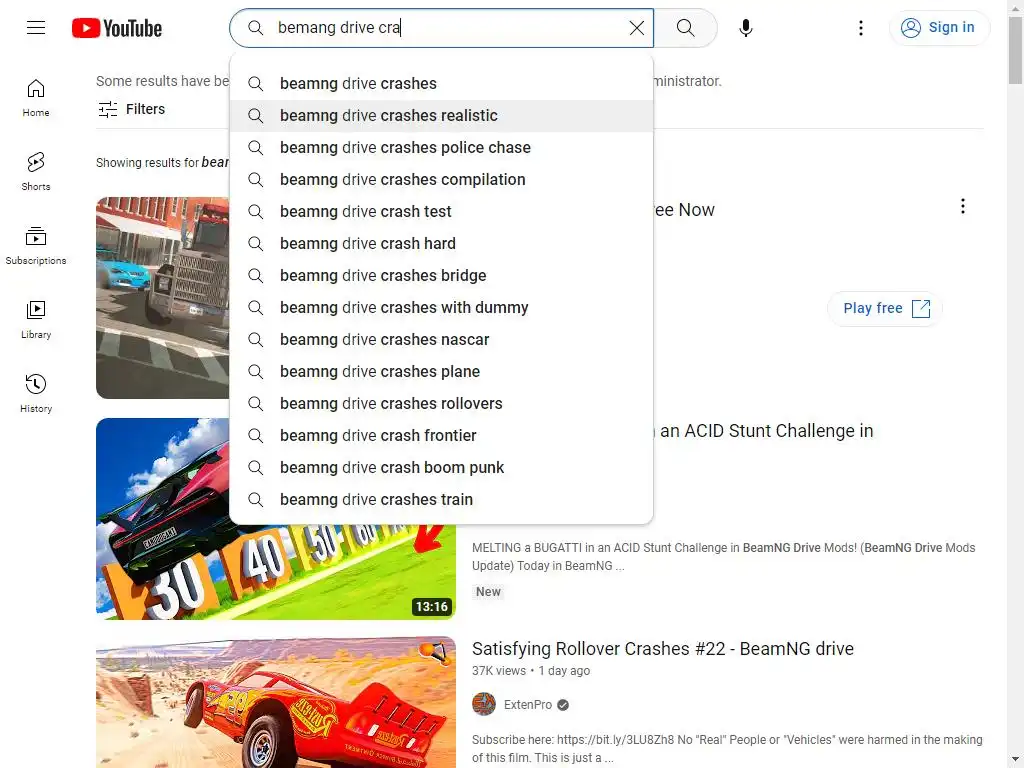Start voice search with microphone
This screenshot has height=768, width=1024.
tap(746, 27)
